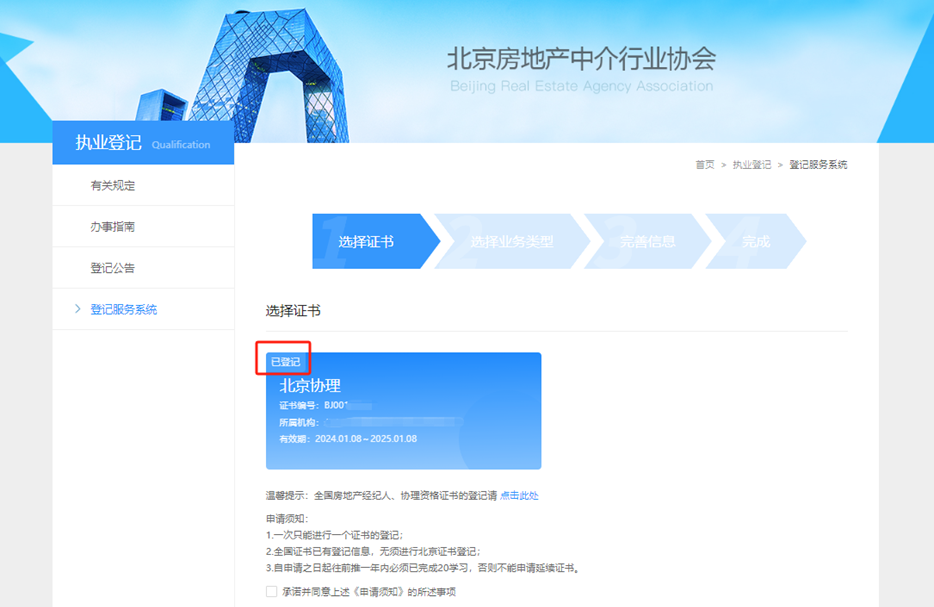934x607 pixels.
Task: Click step 1 选择证书
Action: click(x=375, y=241)
